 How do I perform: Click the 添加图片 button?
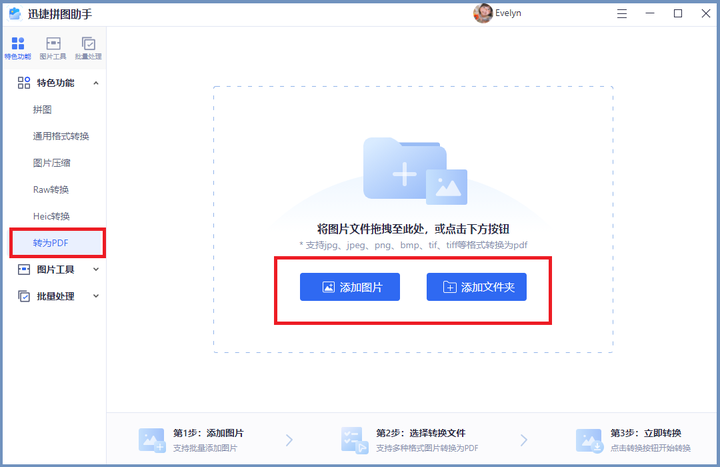349,287
